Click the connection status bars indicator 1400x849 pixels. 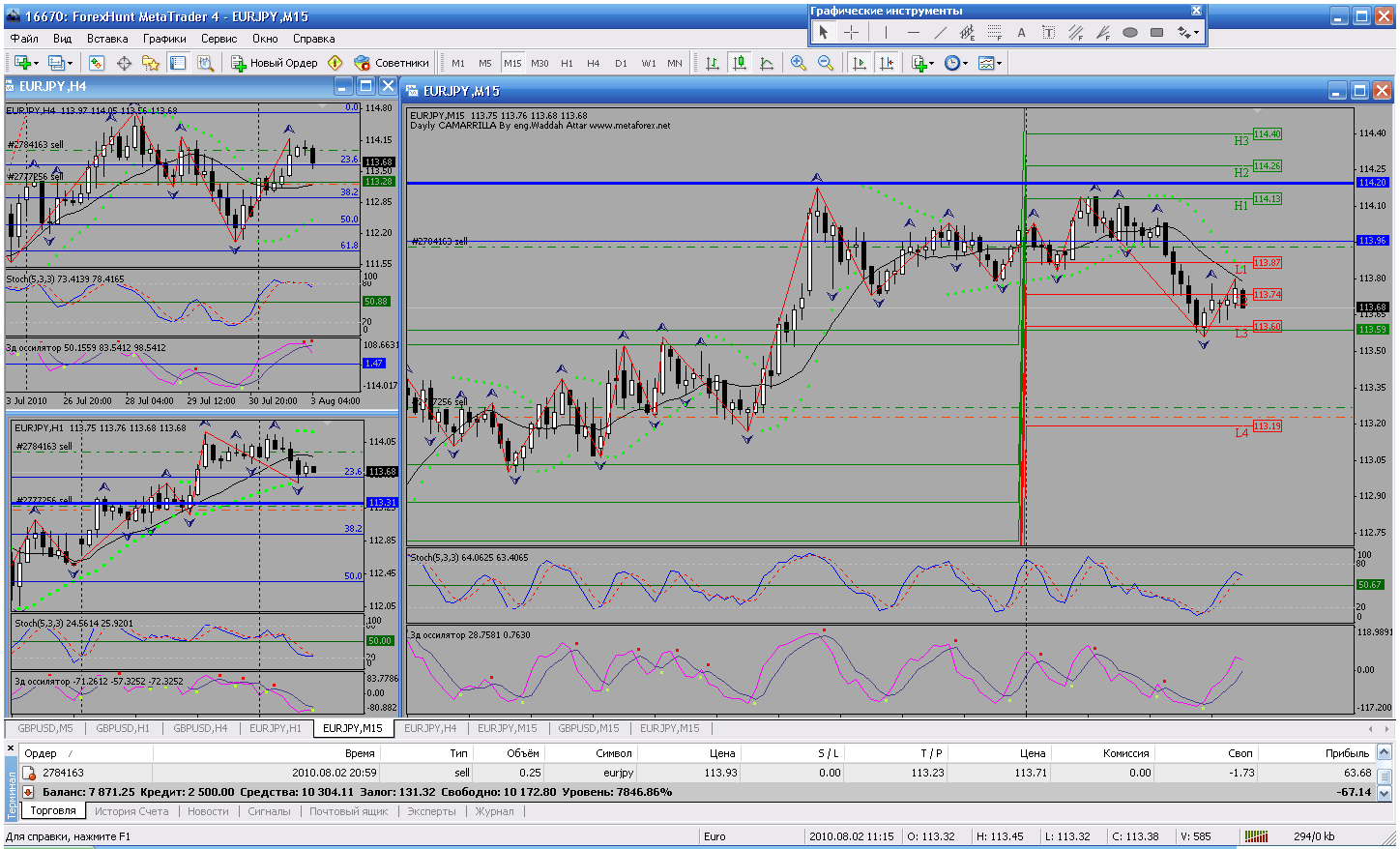(x=1256, y=836)
